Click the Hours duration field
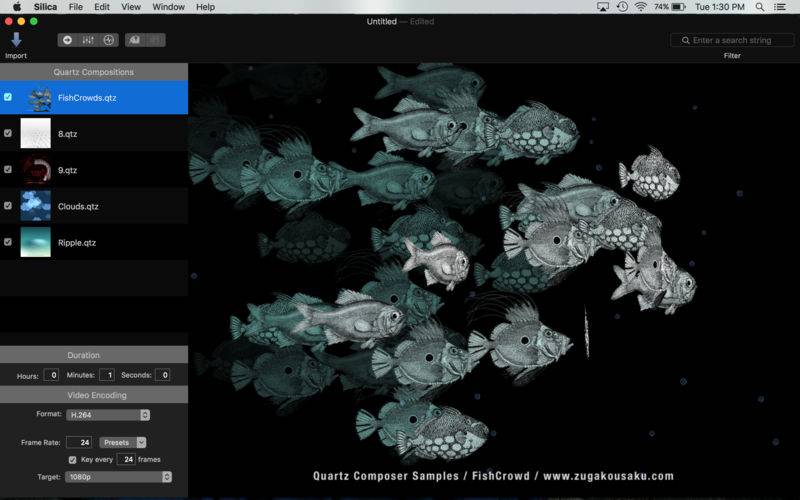Viewport: 800px width, 500px height. [51, 375]
